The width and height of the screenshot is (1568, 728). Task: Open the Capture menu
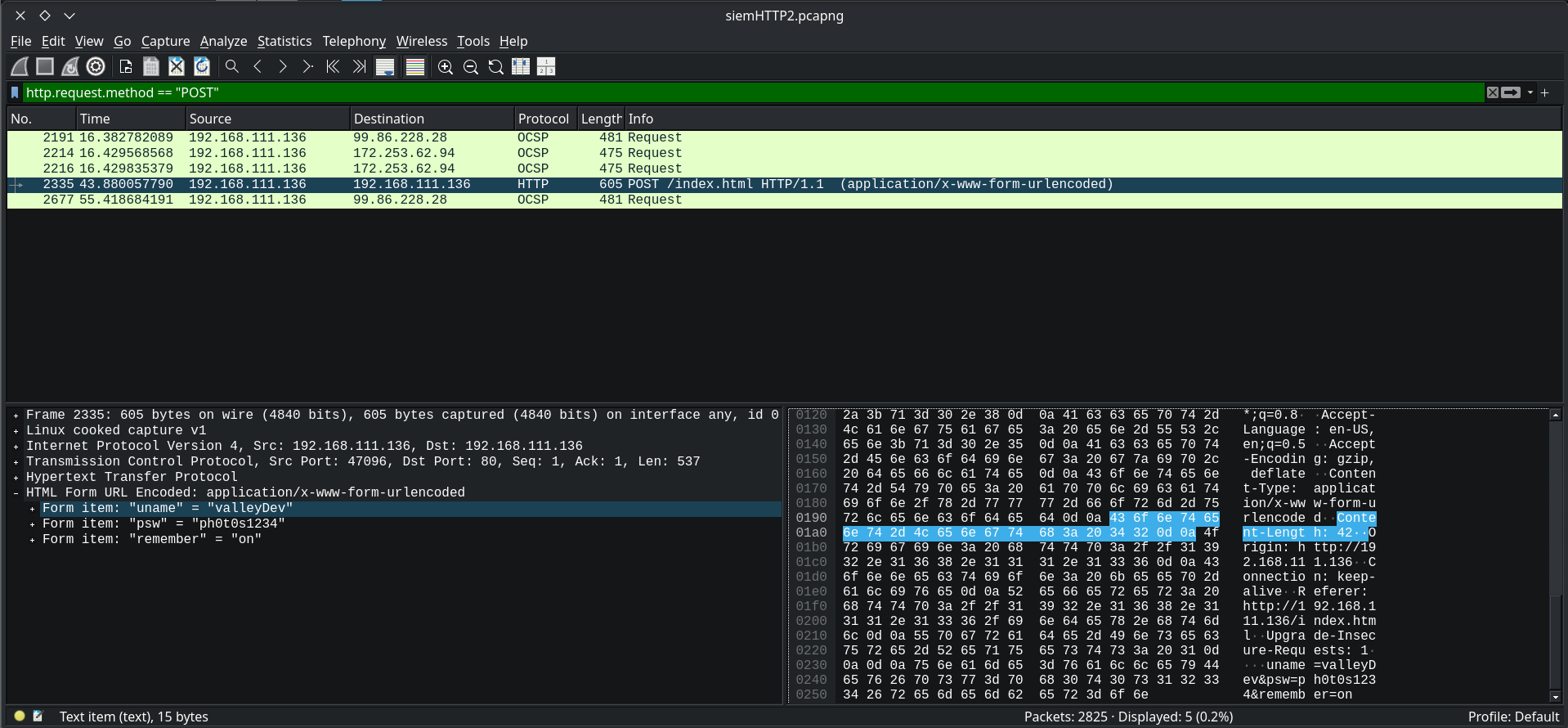[165, 41]
